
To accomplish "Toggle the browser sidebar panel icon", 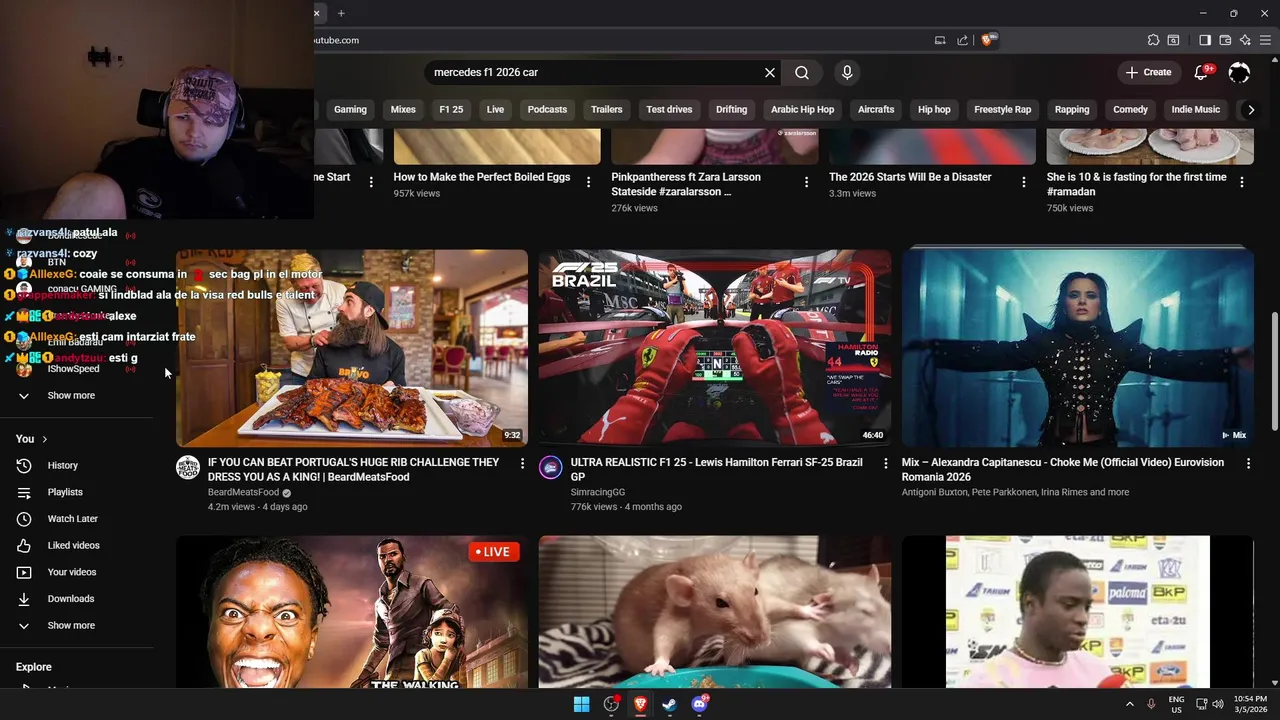I will coord(1205,40).
